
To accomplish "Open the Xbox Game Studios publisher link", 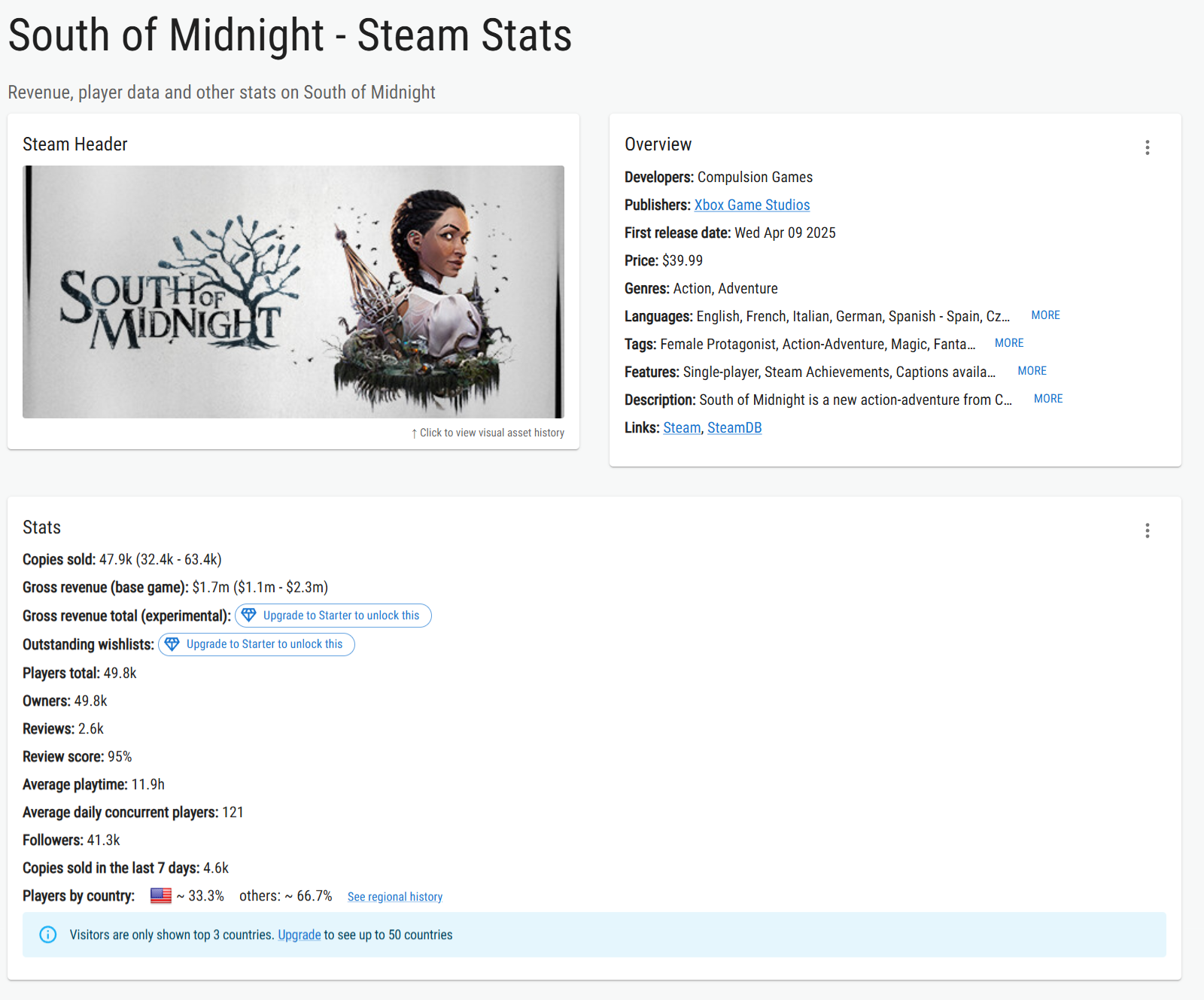I will [x=752, y=205].
